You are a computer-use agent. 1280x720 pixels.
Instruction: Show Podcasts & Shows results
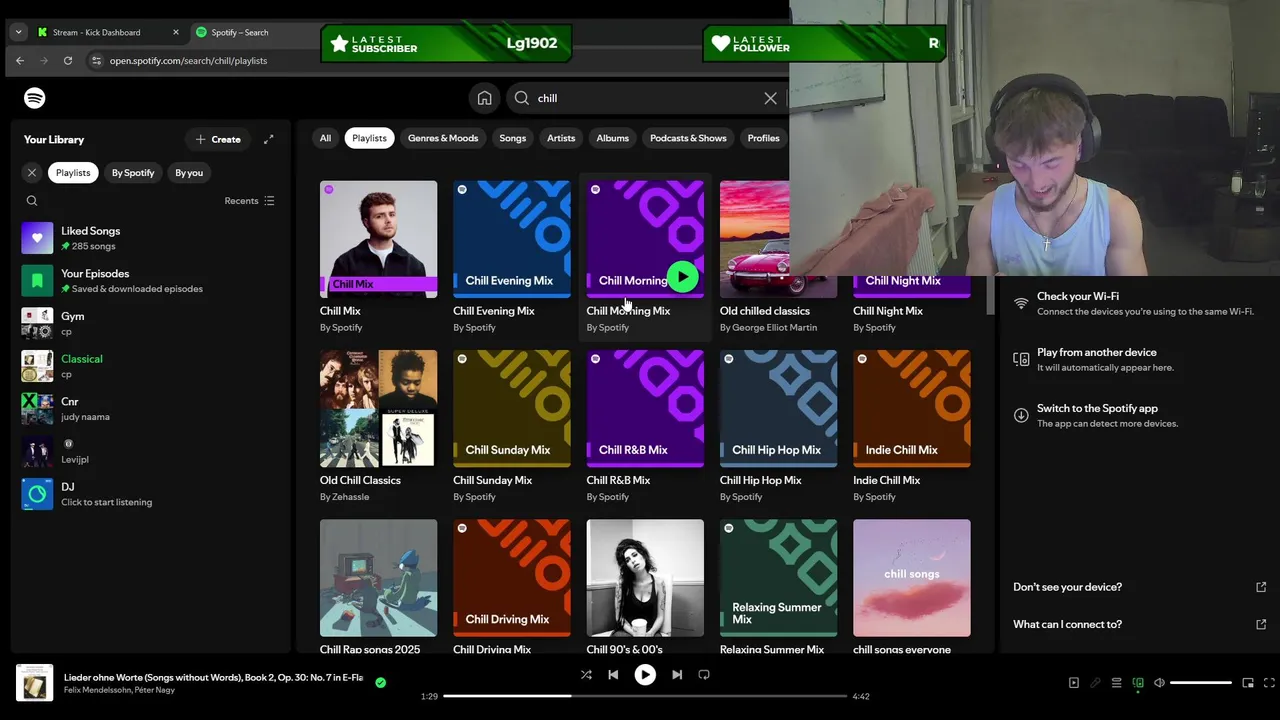coord(688,138)
